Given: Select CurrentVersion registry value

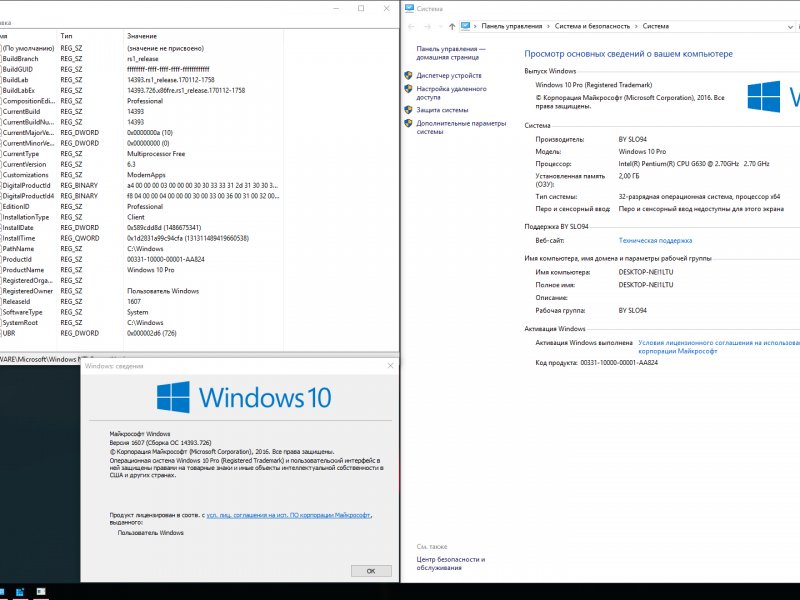Looking at the screenshot, I should click(x=24, y=164).
